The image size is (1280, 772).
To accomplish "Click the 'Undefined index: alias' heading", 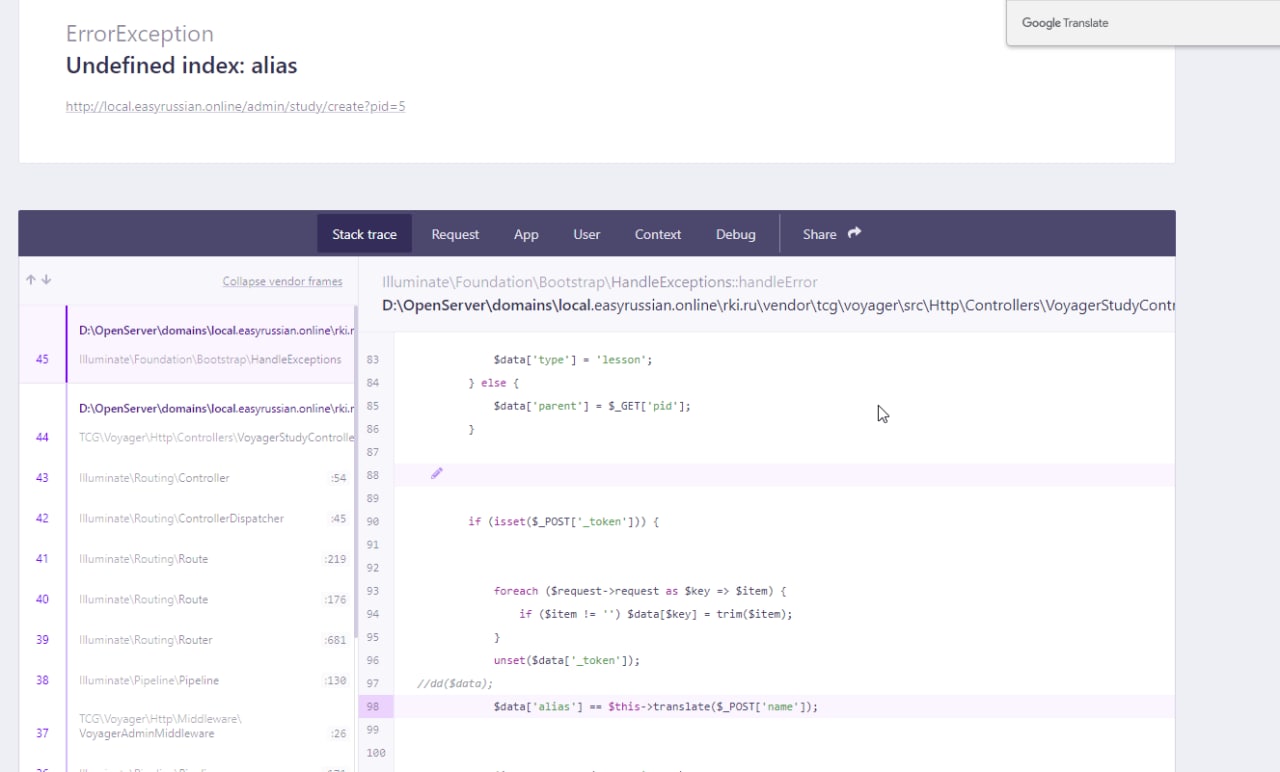I will pyautogui.click(x=181, y=66).
